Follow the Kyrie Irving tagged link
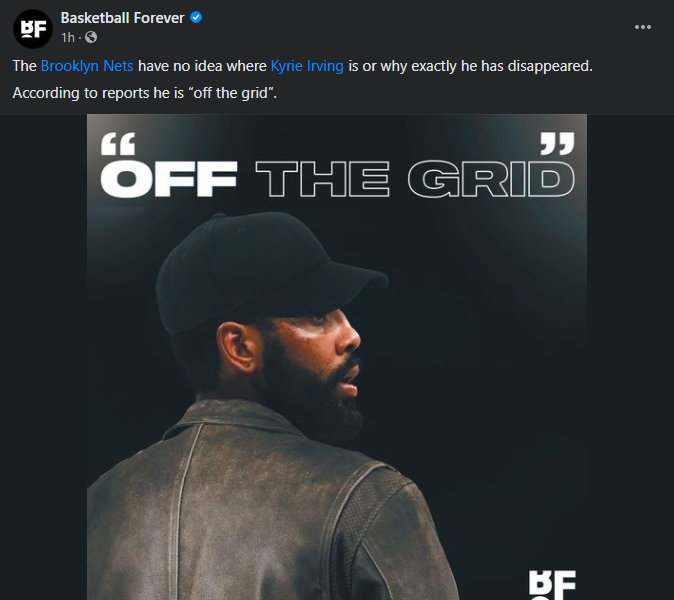The height and width of the screenshot is (600, 674). (307, 66)
